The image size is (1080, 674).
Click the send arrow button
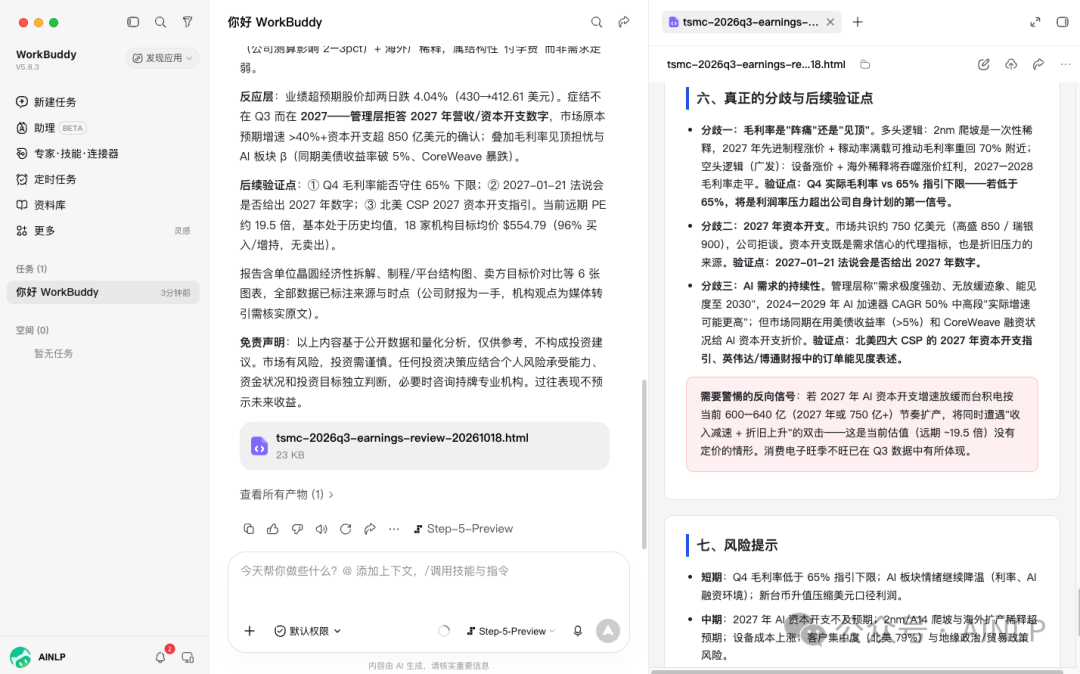pos(608,631)
